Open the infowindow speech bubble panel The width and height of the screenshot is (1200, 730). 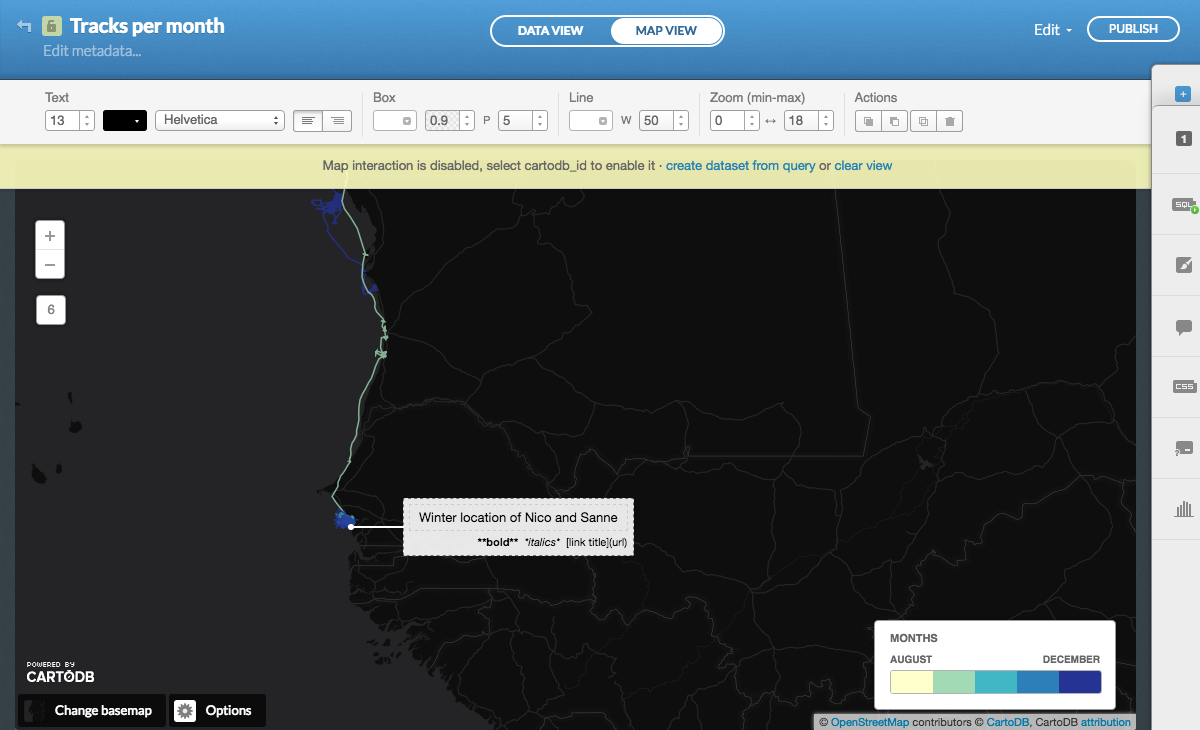[1183, 327]
